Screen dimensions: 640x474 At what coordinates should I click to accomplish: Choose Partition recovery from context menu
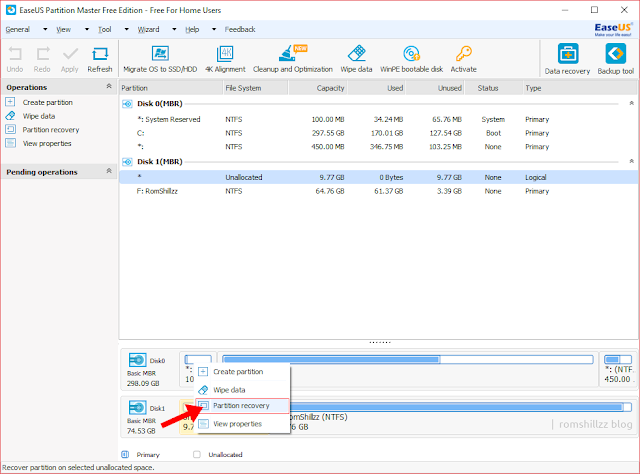242,406
